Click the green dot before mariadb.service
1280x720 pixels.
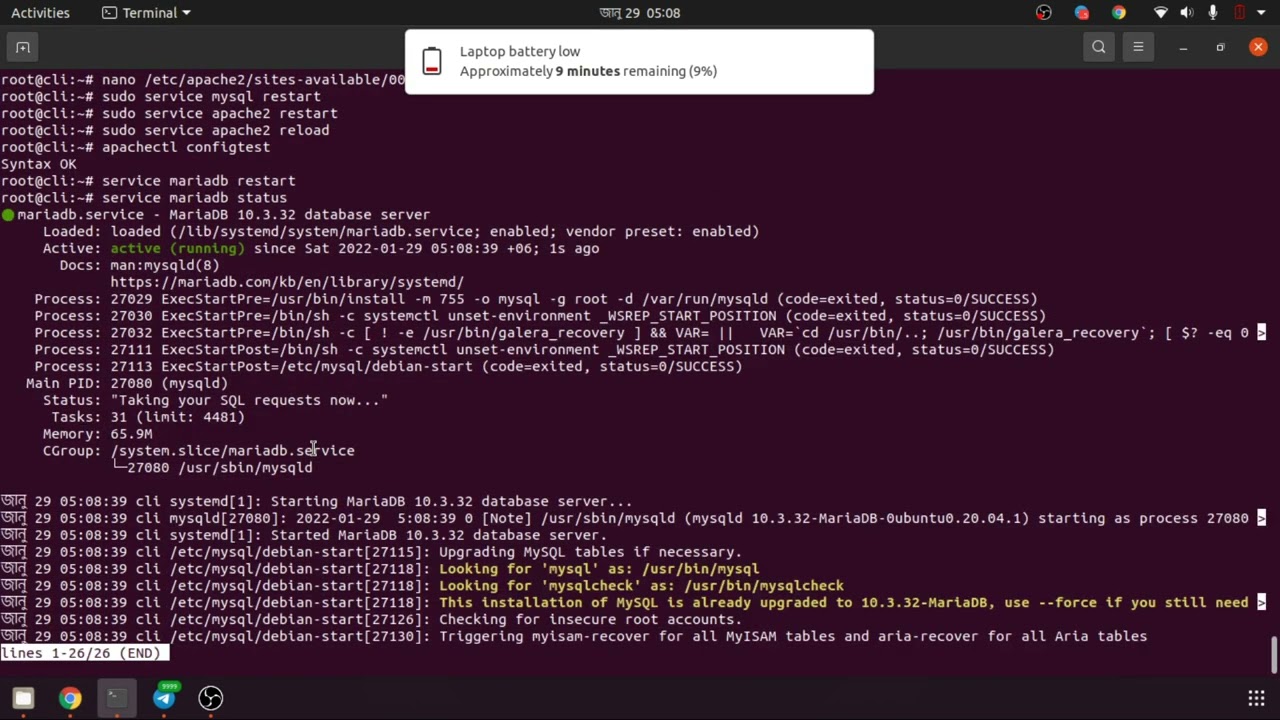pos(8,215)
